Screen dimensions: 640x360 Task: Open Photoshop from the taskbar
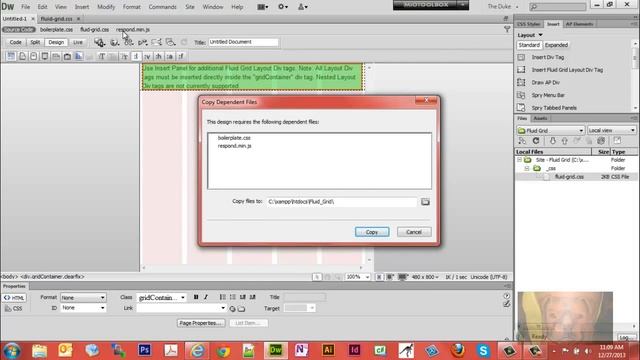point(144,350)
